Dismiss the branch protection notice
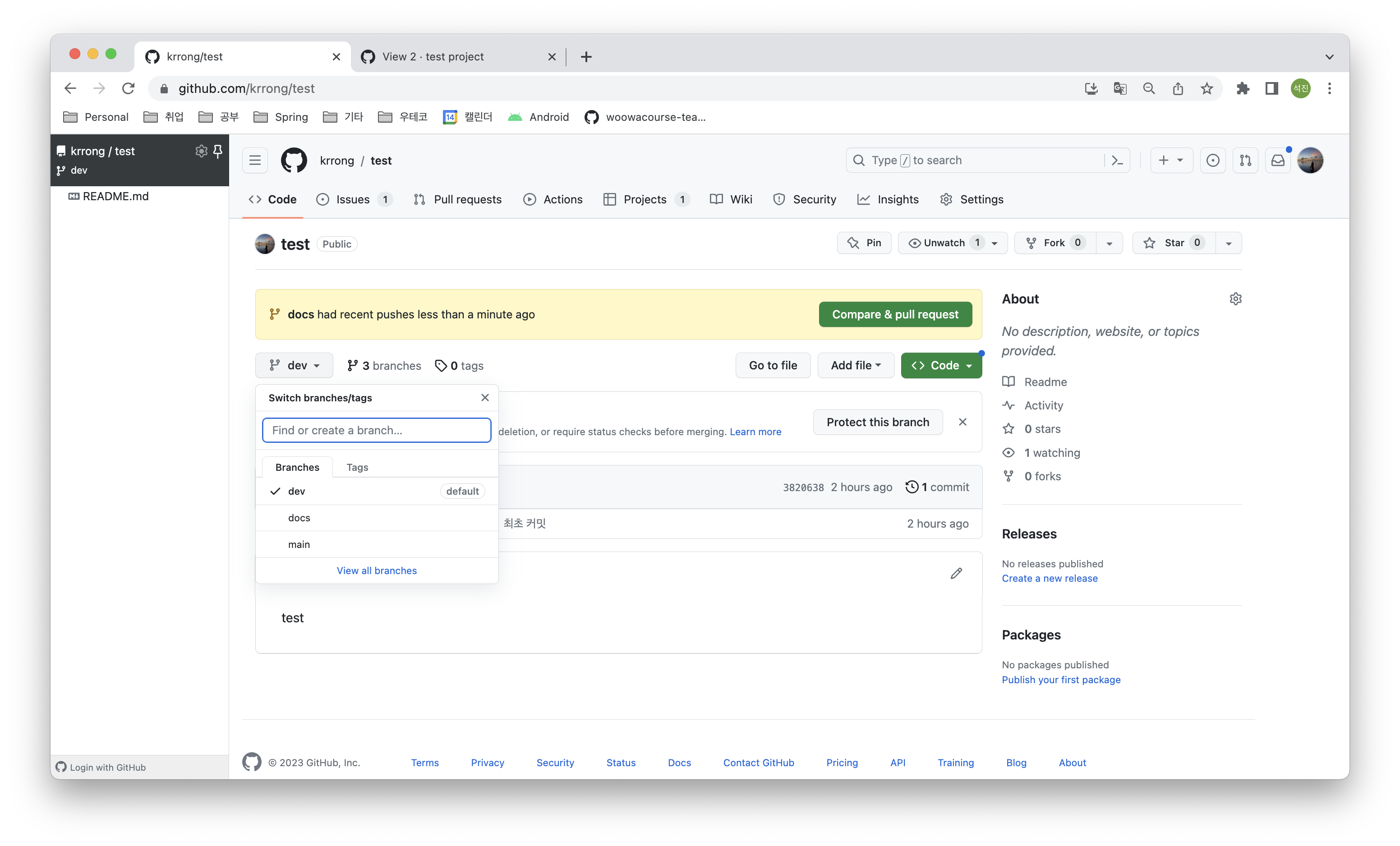Image resolution: width=1400 pixels, height=846 pixels. pyautogui.click(x=962, y=422)
